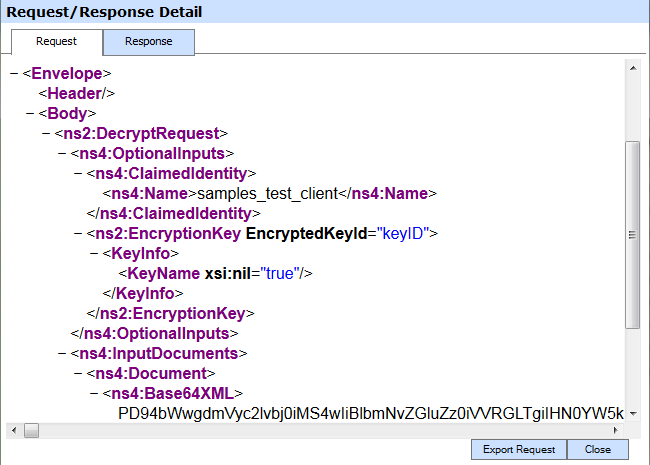The image size is (650, 465).
Task: Collapse the ns4:InputDocuments node
Action: pos(61,353)
